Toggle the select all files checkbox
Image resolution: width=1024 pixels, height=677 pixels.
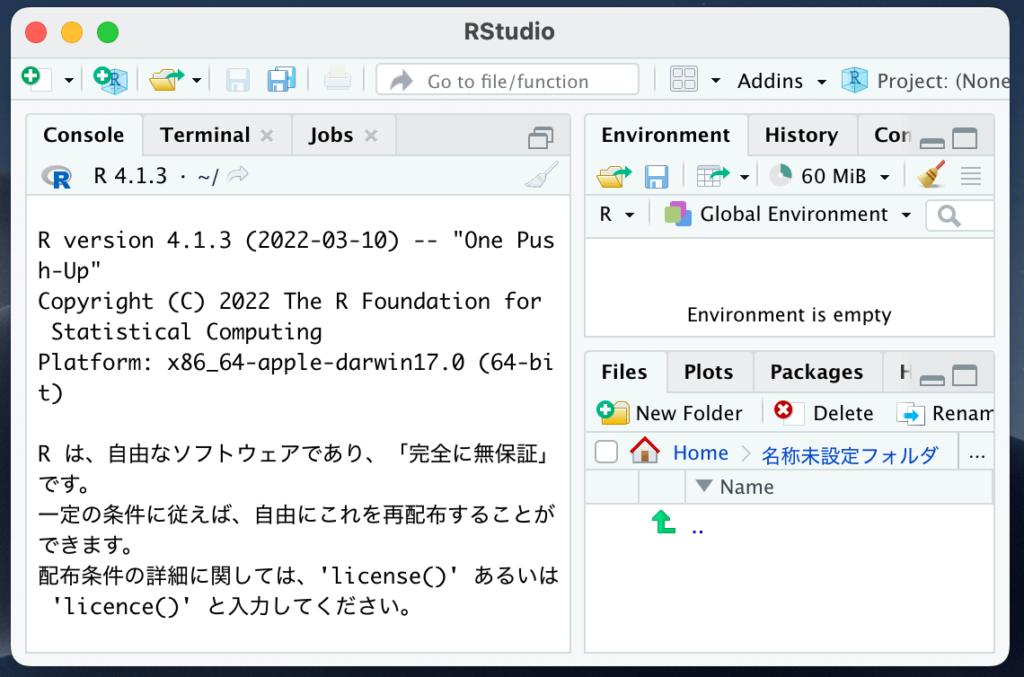click(606, 452)
